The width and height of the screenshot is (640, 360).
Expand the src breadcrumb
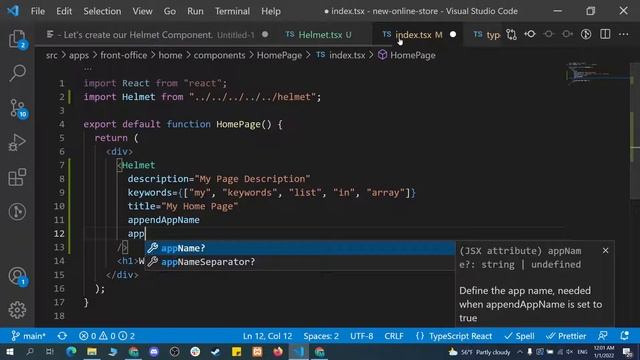pyautogui.click(x=51, y=55)
